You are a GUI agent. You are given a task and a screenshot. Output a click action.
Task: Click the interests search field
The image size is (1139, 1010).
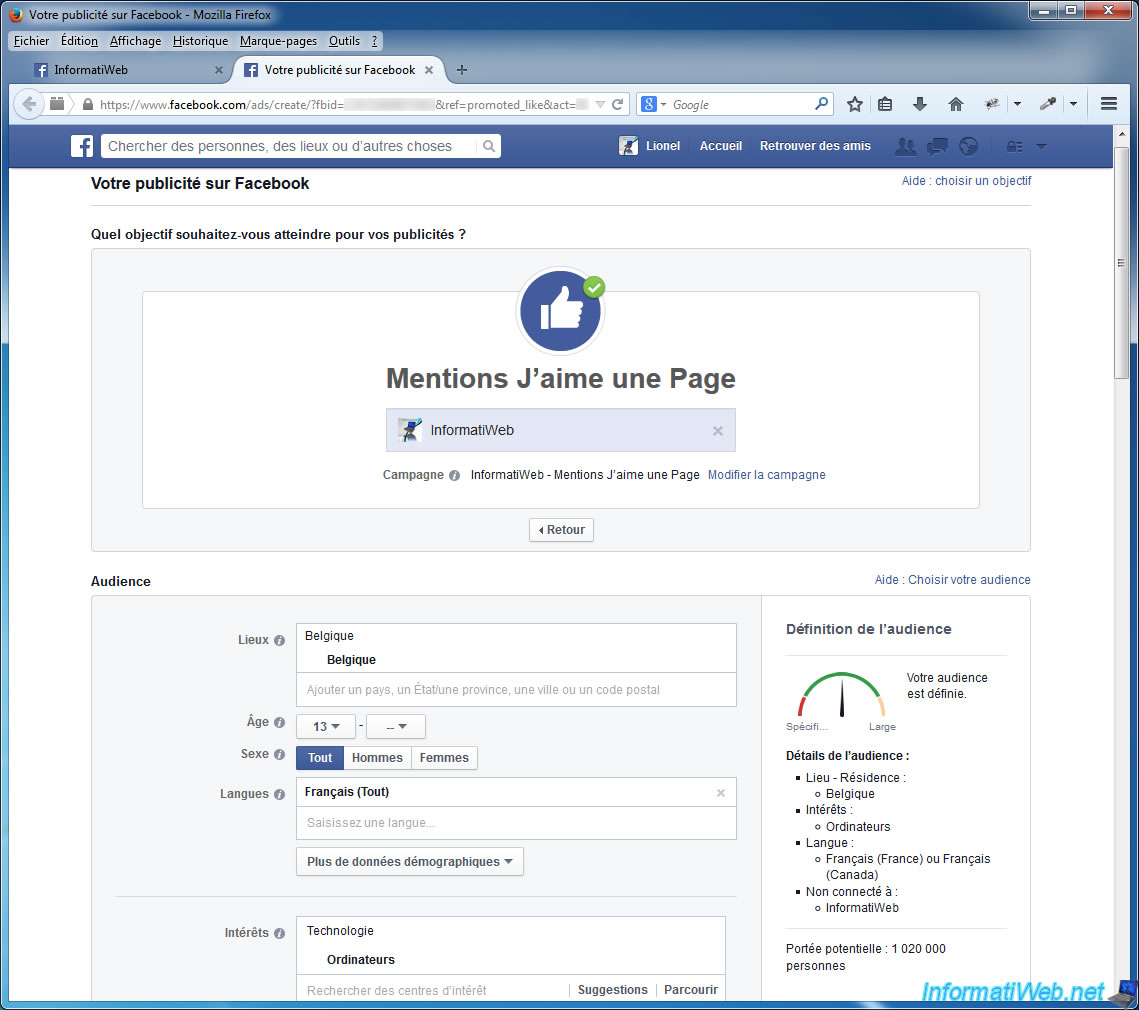point(433,990)
